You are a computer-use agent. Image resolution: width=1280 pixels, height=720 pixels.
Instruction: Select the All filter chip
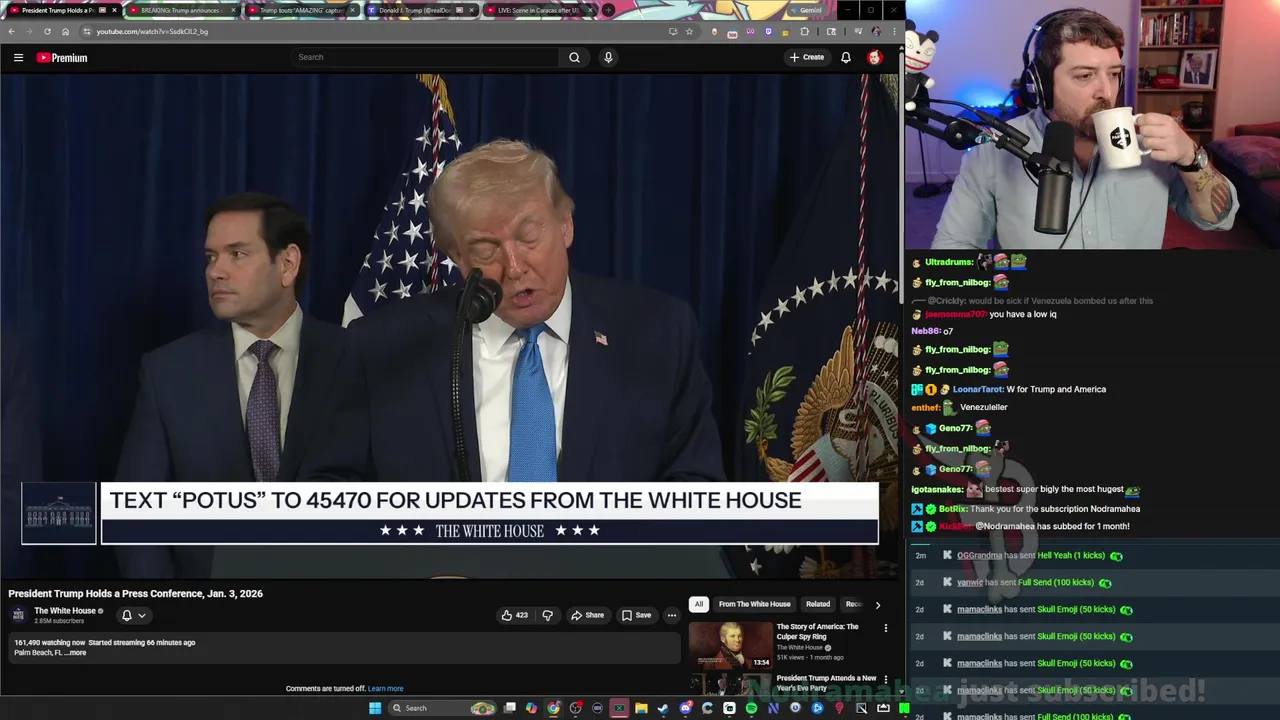point(699,604)
